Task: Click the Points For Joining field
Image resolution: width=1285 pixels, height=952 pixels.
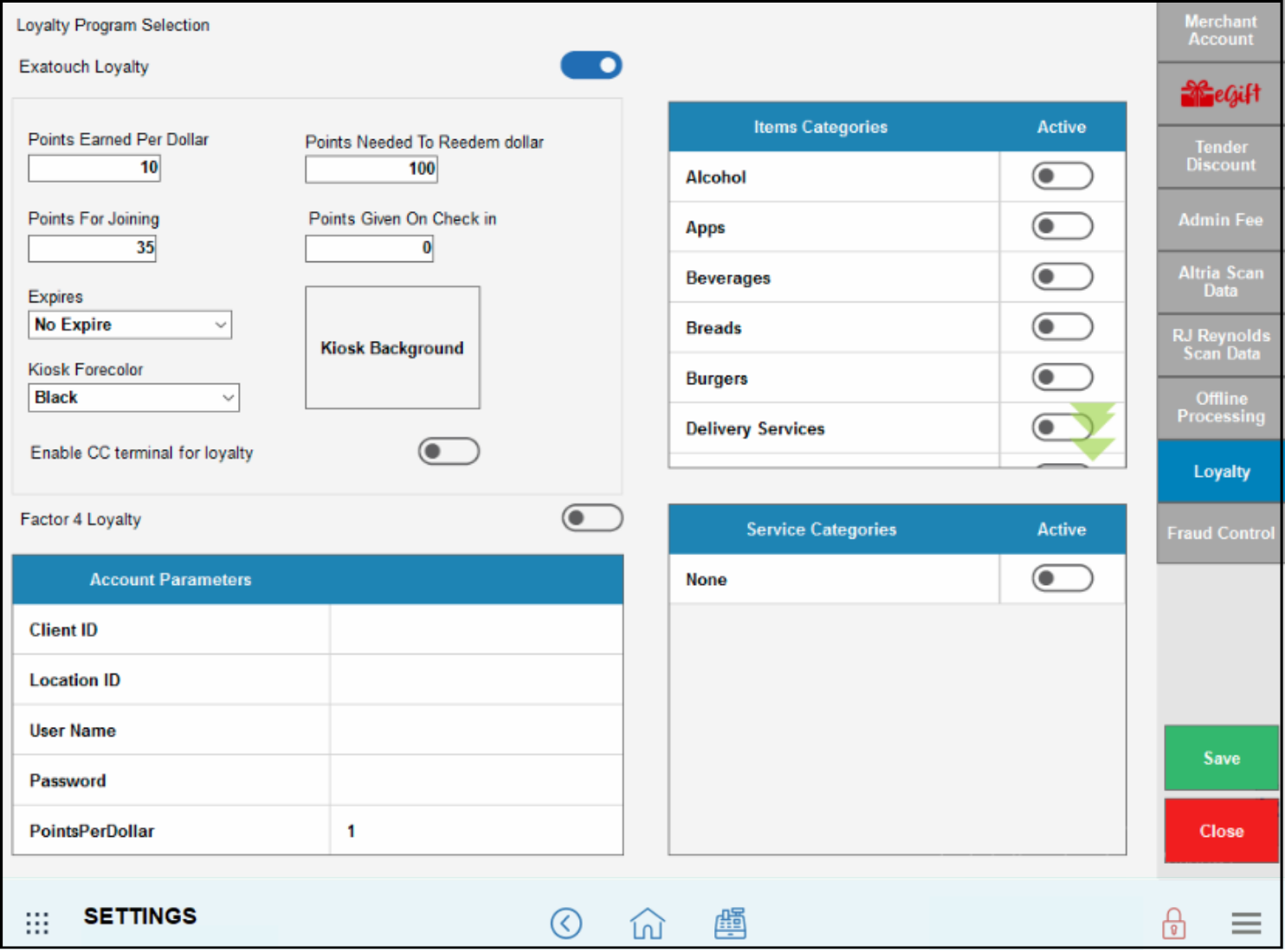Action: click(x=92, y=248)
